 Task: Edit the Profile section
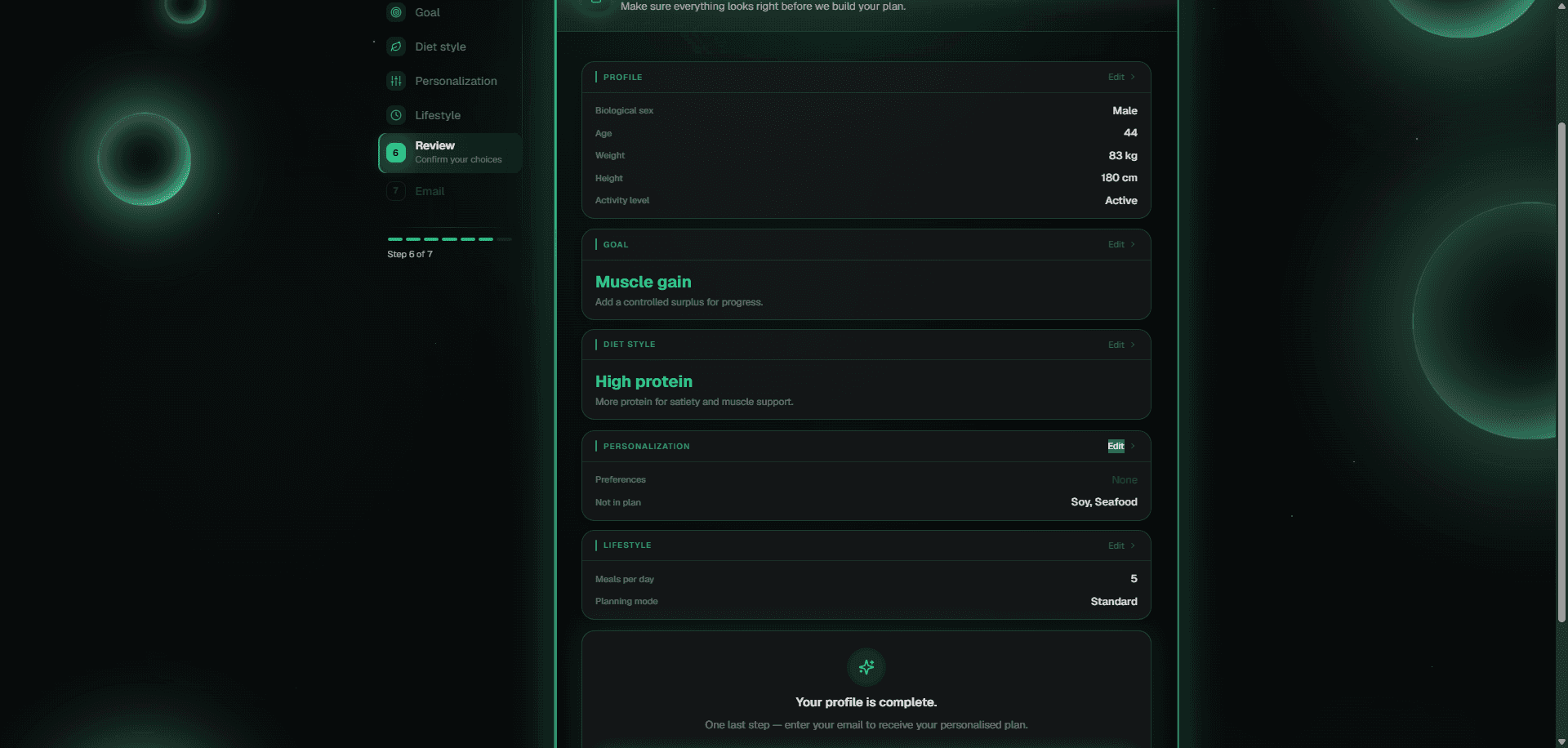(1121, 77)
